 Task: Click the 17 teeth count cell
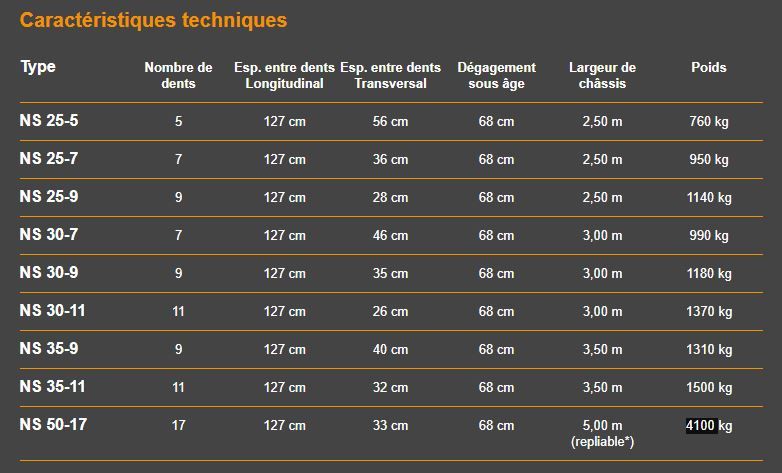(178, 426)
